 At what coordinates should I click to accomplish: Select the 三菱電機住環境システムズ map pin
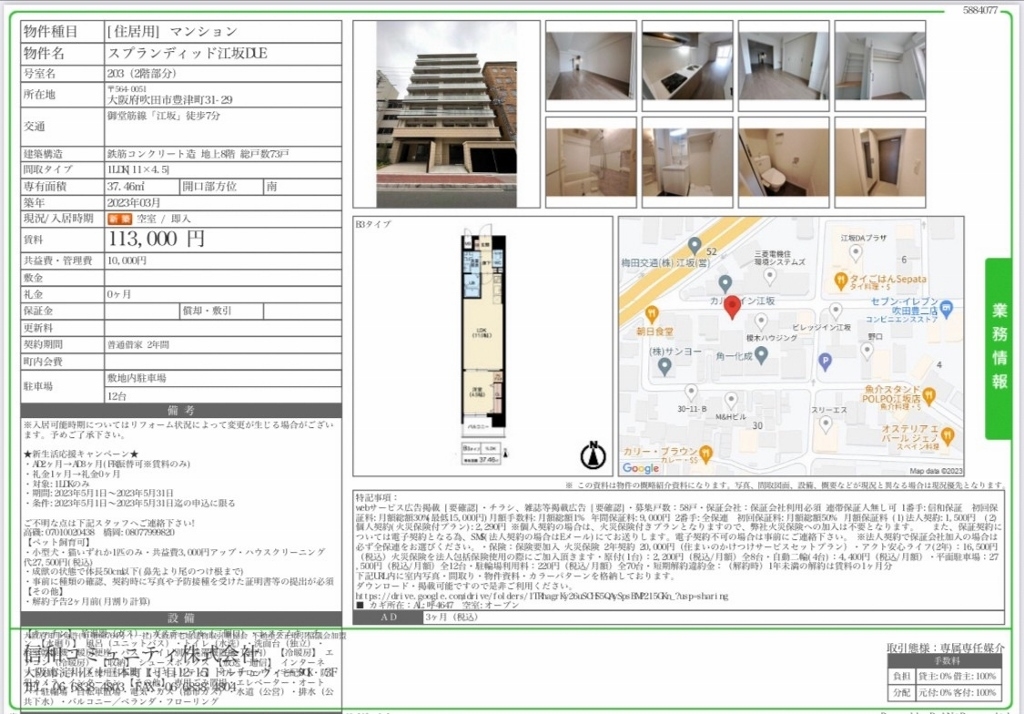coord(770,277)
